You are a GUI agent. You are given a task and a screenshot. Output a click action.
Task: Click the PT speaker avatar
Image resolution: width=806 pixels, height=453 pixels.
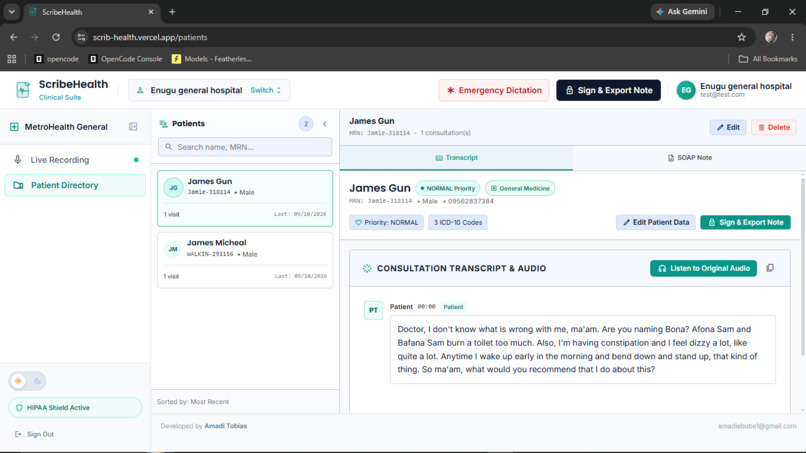click(x=373, y=310)
